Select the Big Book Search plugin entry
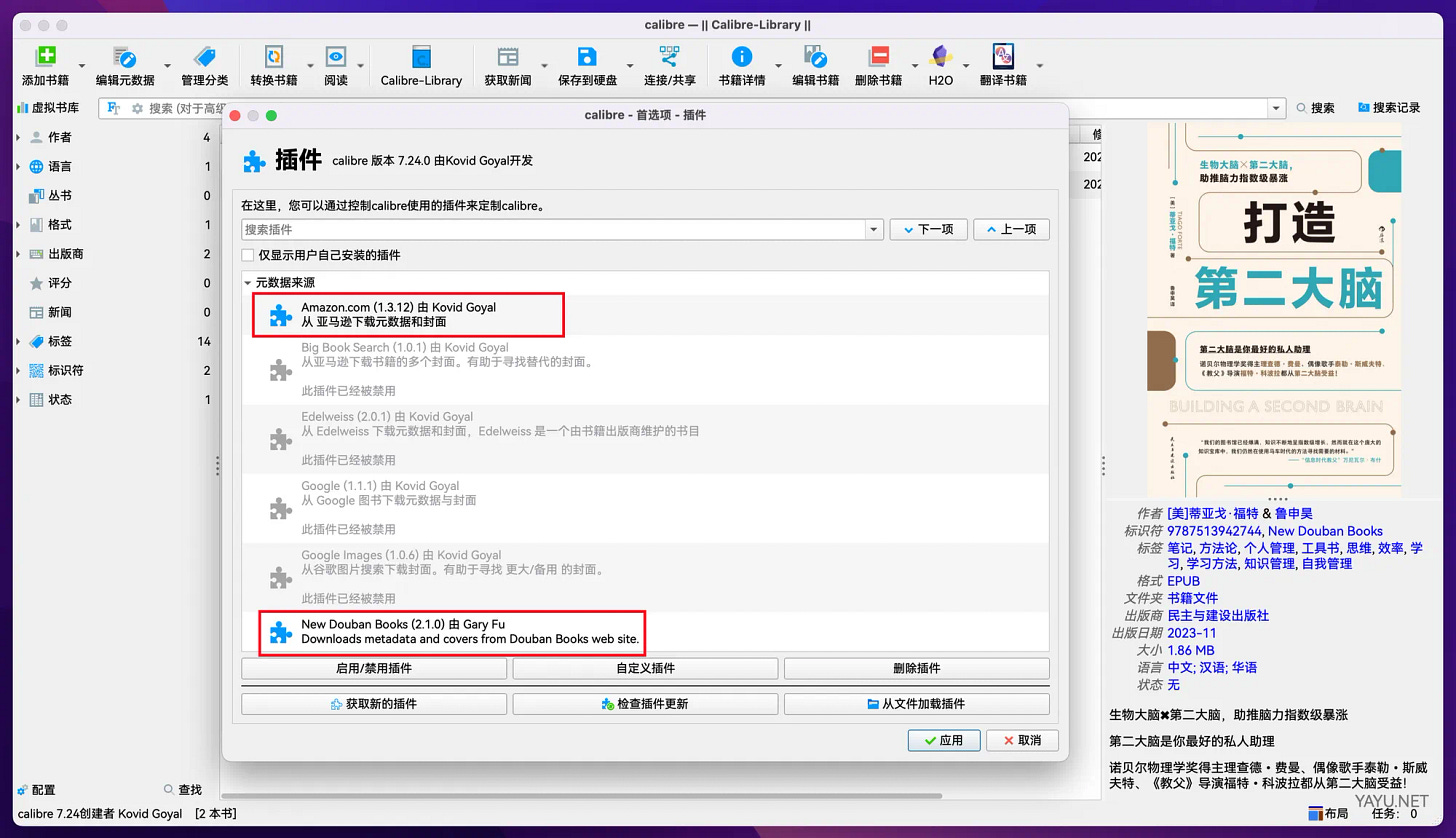1456x838 pixels. click(x=646, y=371)
